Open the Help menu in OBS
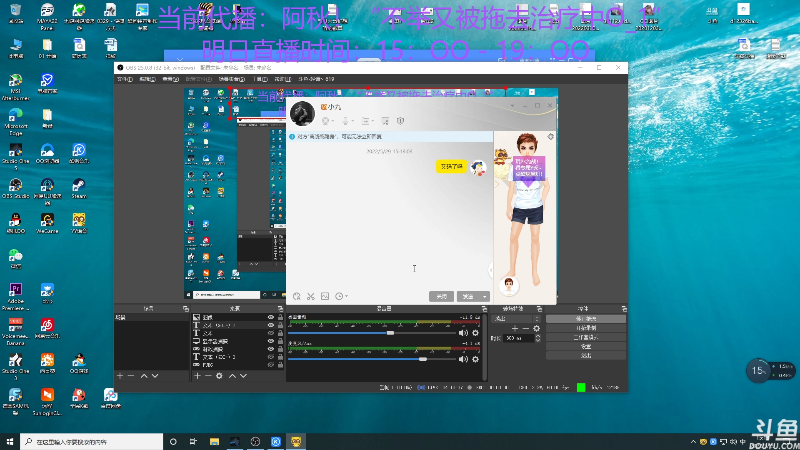The height and width of the screenshot is (450, 800). [x=282, y=79]
